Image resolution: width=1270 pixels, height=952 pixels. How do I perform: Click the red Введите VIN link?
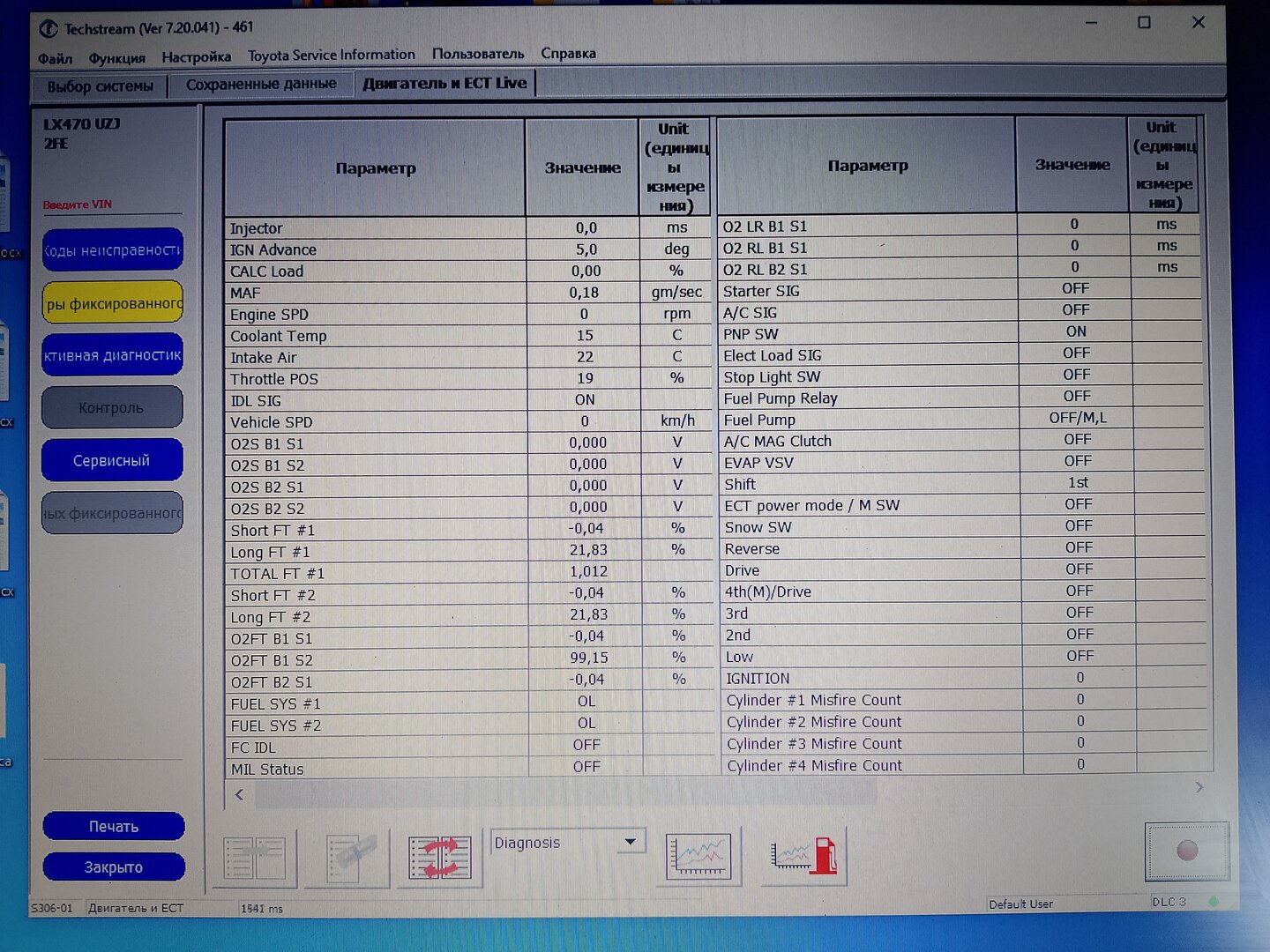click(78, 205)
